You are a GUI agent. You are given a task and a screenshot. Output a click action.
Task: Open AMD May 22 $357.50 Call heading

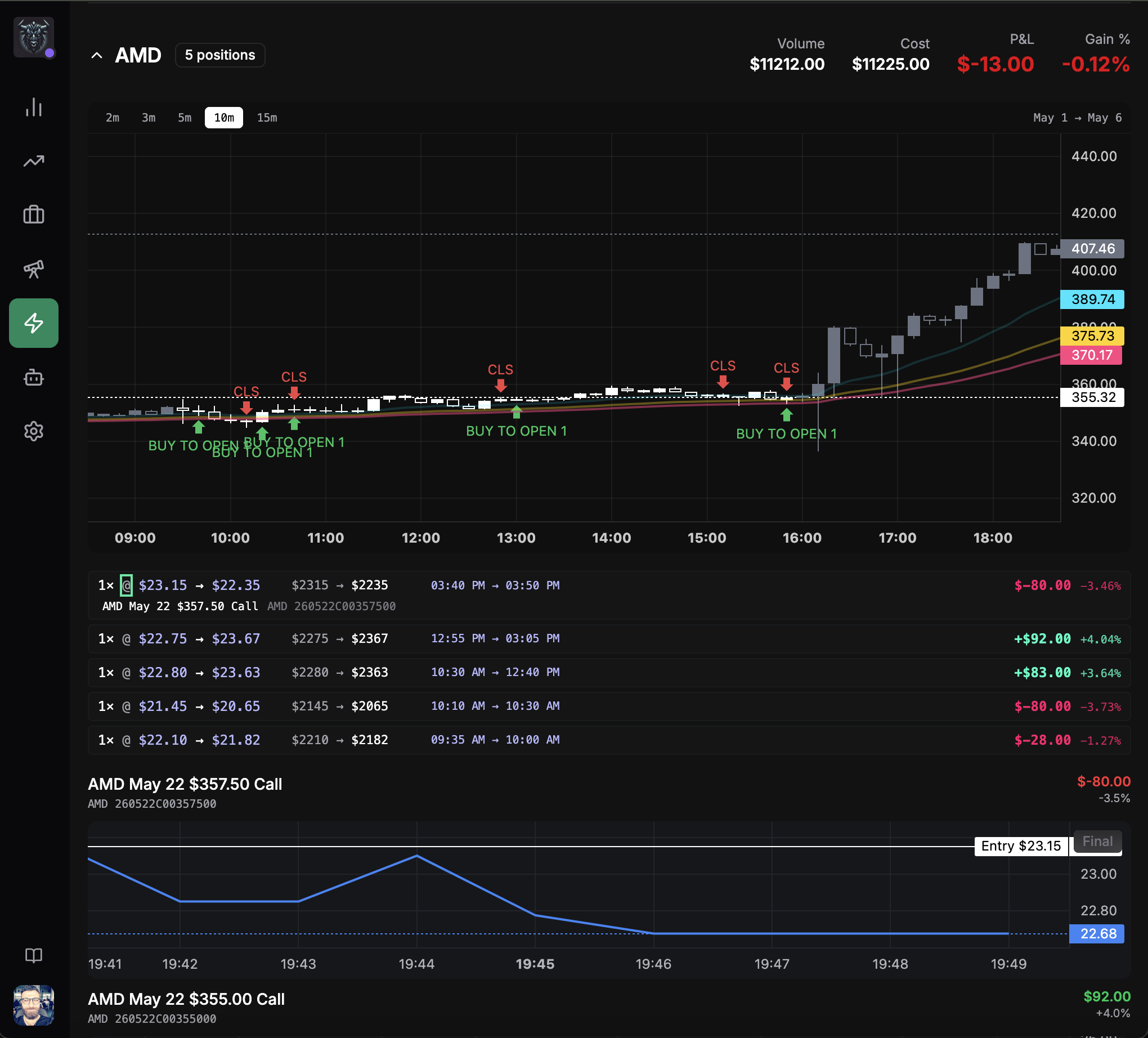pos(185,784)
